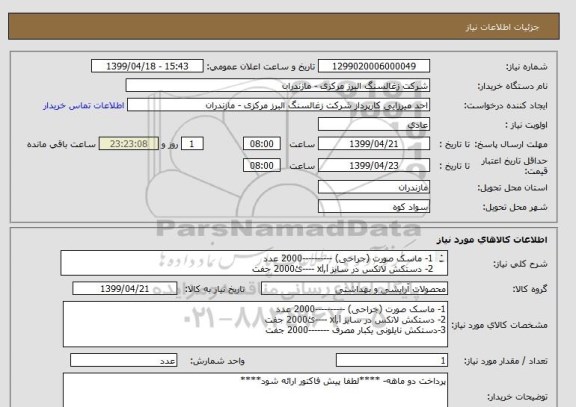
Task: Click the scroll-up arrow in general description box
Action: (442, 256)
